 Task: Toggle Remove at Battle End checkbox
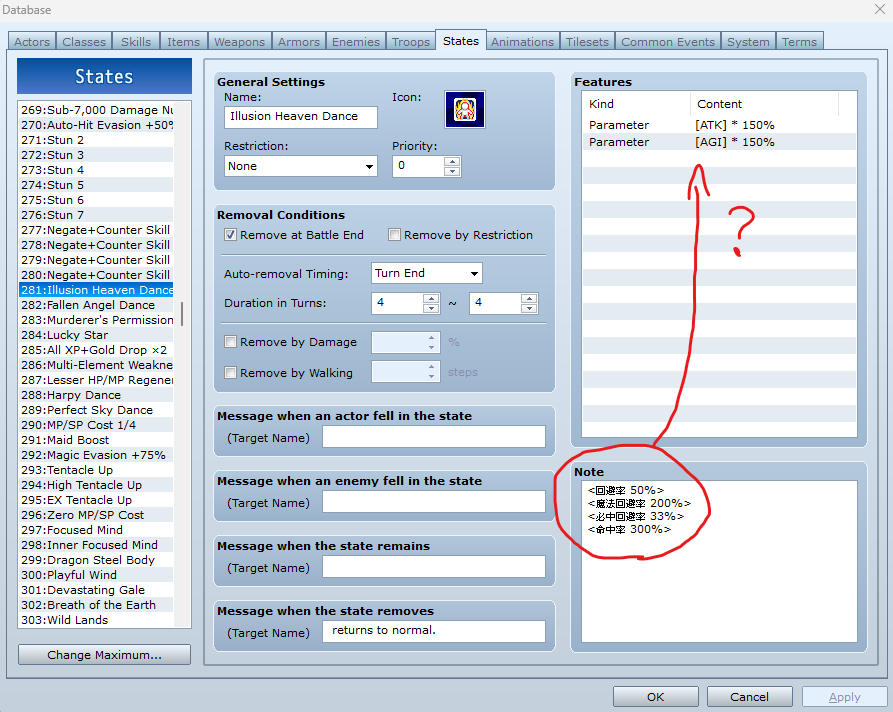[230, 235]
